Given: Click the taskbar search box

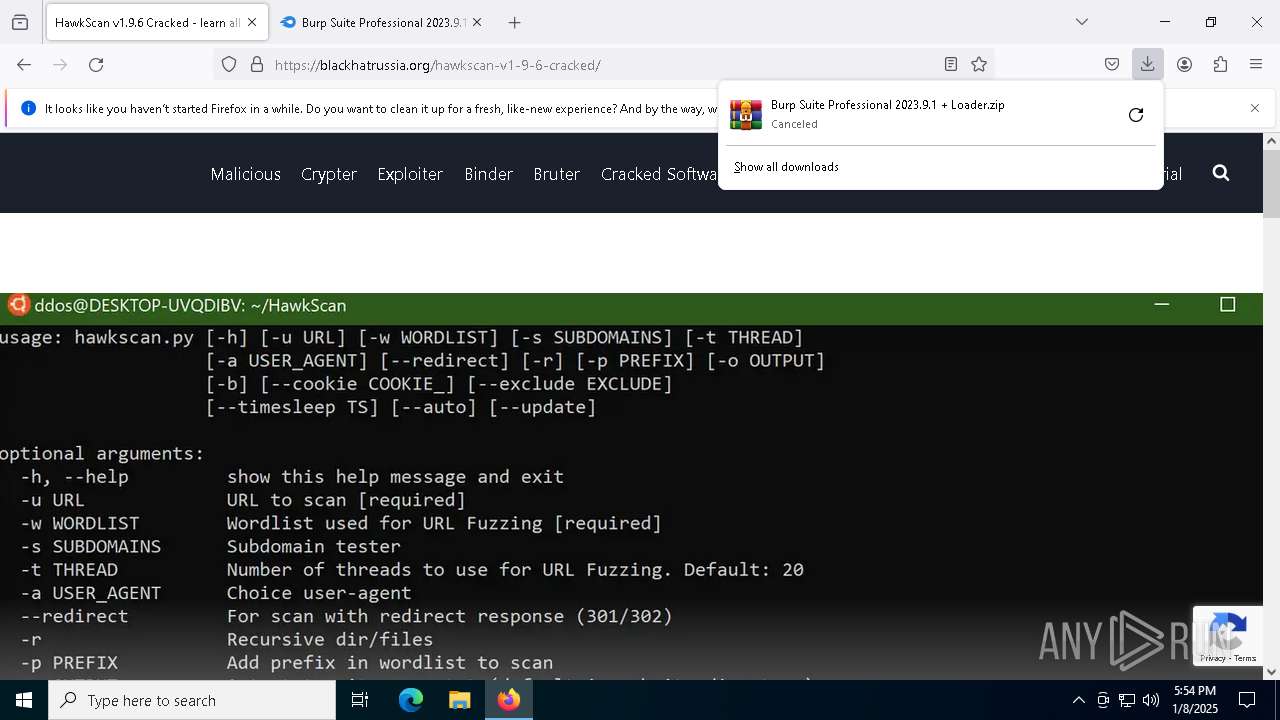Looking at the screenshot, I should click(x=192, y=700).
